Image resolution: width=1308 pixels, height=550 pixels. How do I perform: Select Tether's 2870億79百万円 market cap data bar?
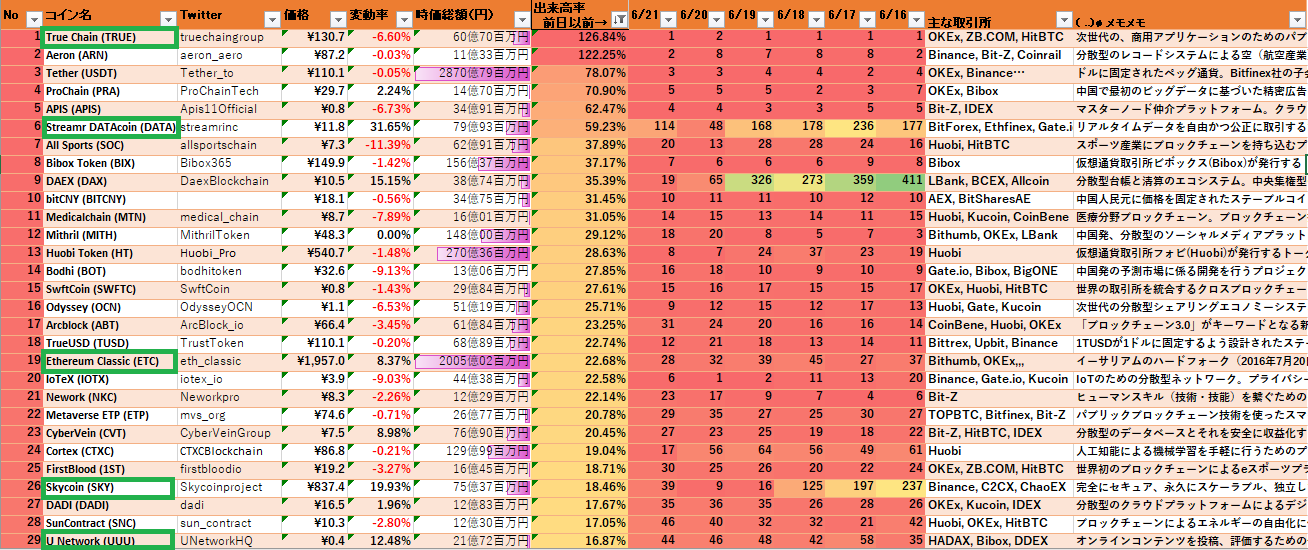click(471, 73)
